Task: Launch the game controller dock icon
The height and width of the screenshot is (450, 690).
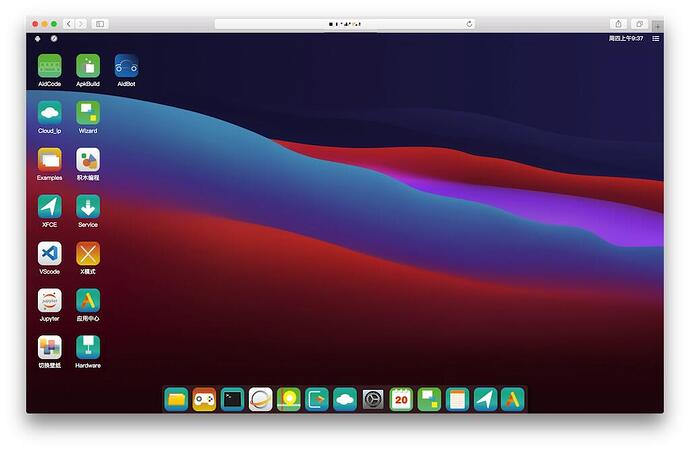Action: coord(204,399)
